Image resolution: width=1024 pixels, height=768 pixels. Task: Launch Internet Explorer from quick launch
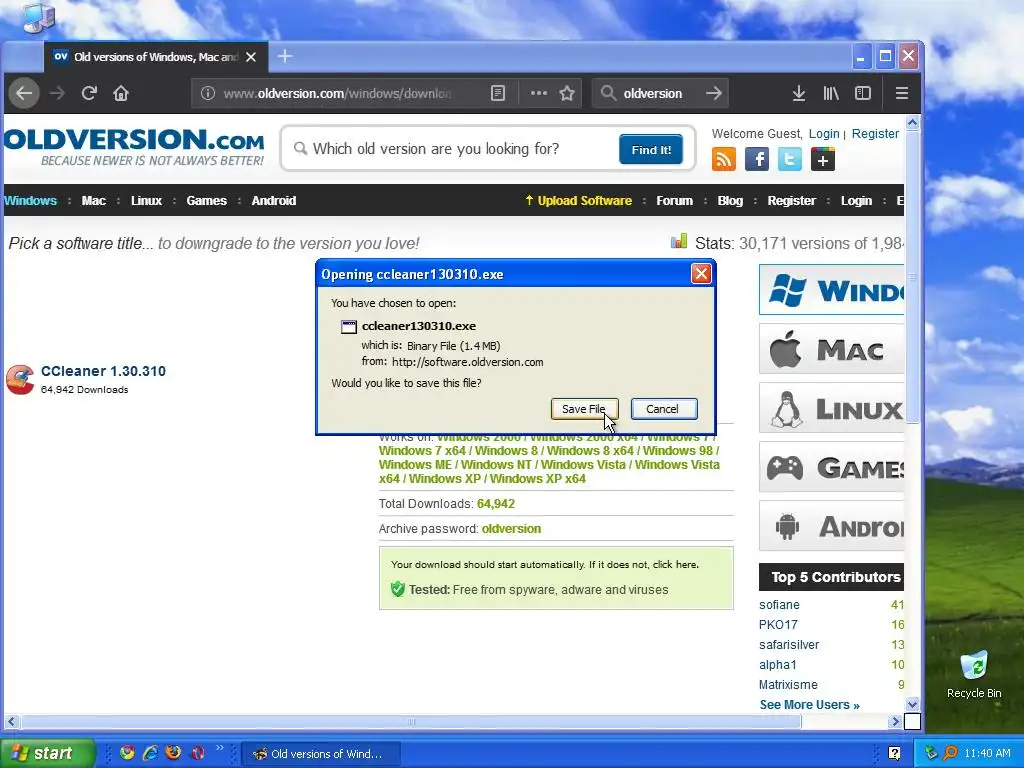tap(150, 753)
